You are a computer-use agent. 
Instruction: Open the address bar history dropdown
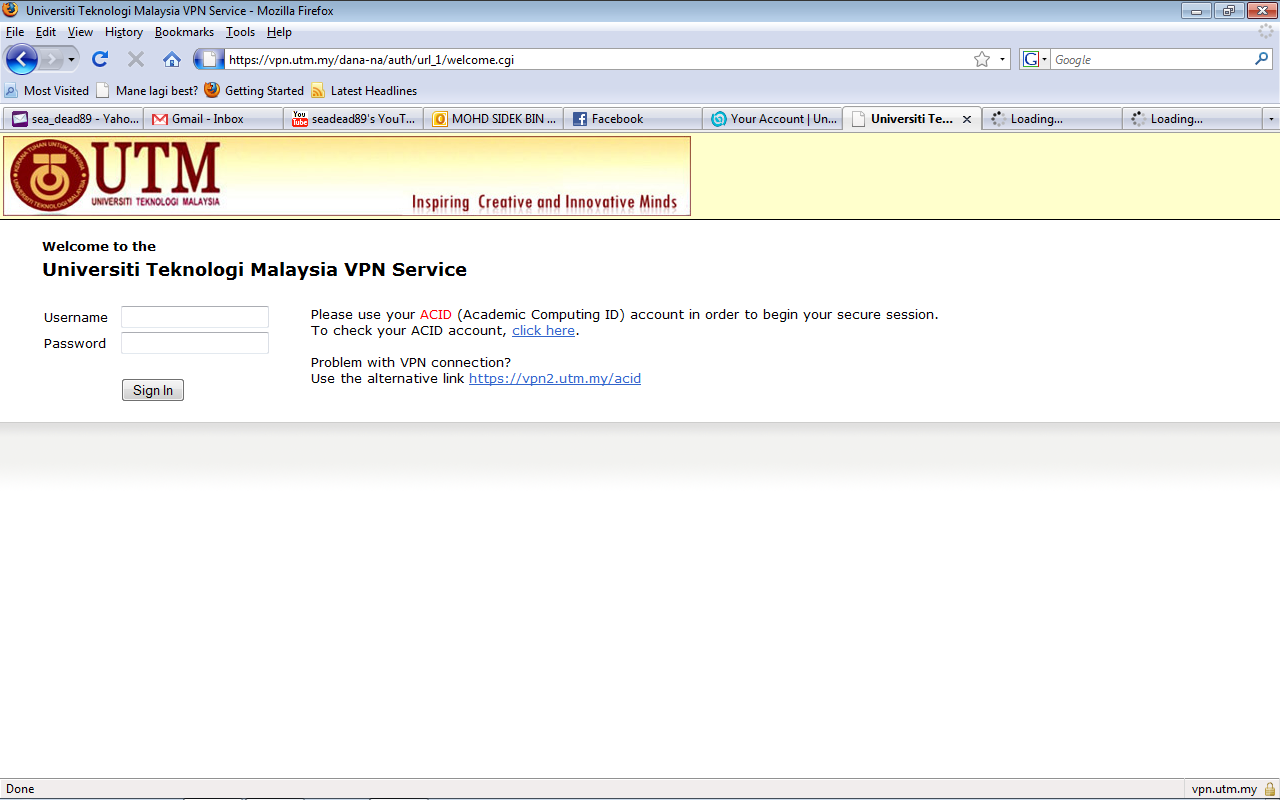point(1002,59)
